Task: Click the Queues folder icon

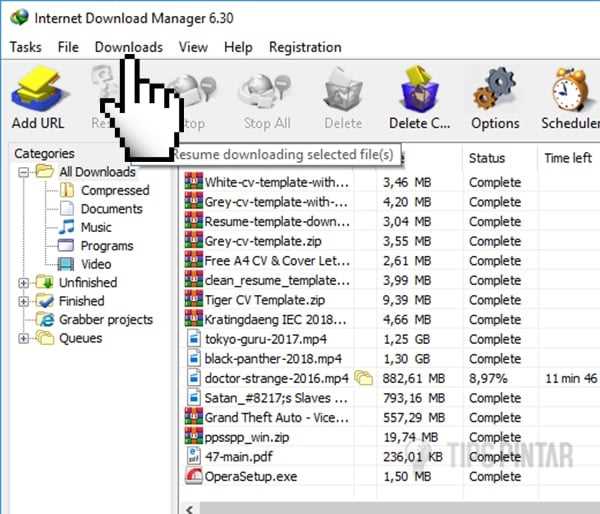Action: point(44,338)
